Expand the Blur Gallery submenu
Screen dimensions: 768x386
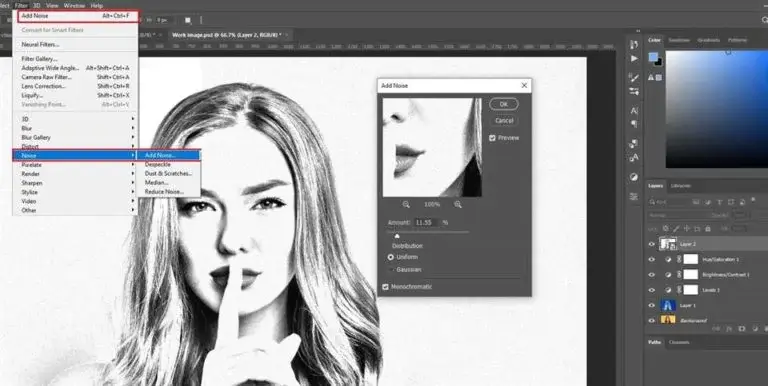75,138
